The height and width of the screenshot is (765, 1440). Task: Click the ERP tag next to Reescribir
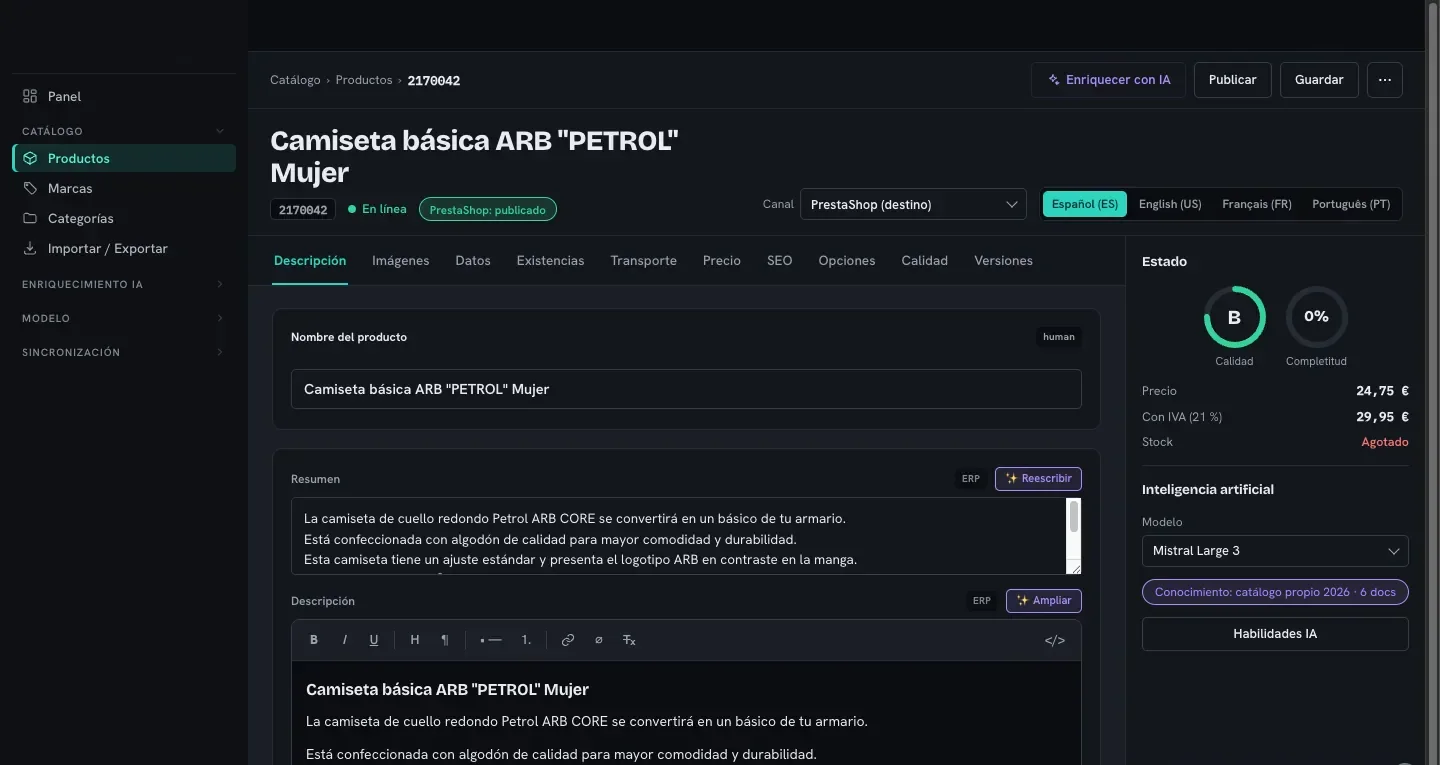[971, 479]
